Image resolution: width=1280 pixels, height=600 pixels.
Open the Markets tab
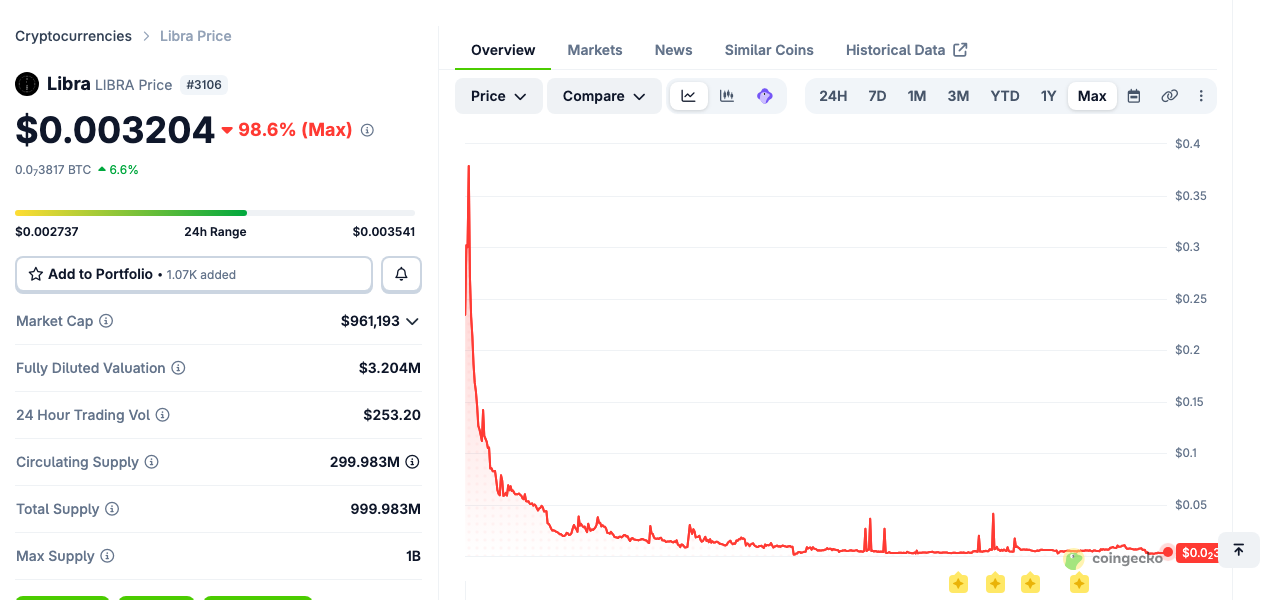[595, 50]
